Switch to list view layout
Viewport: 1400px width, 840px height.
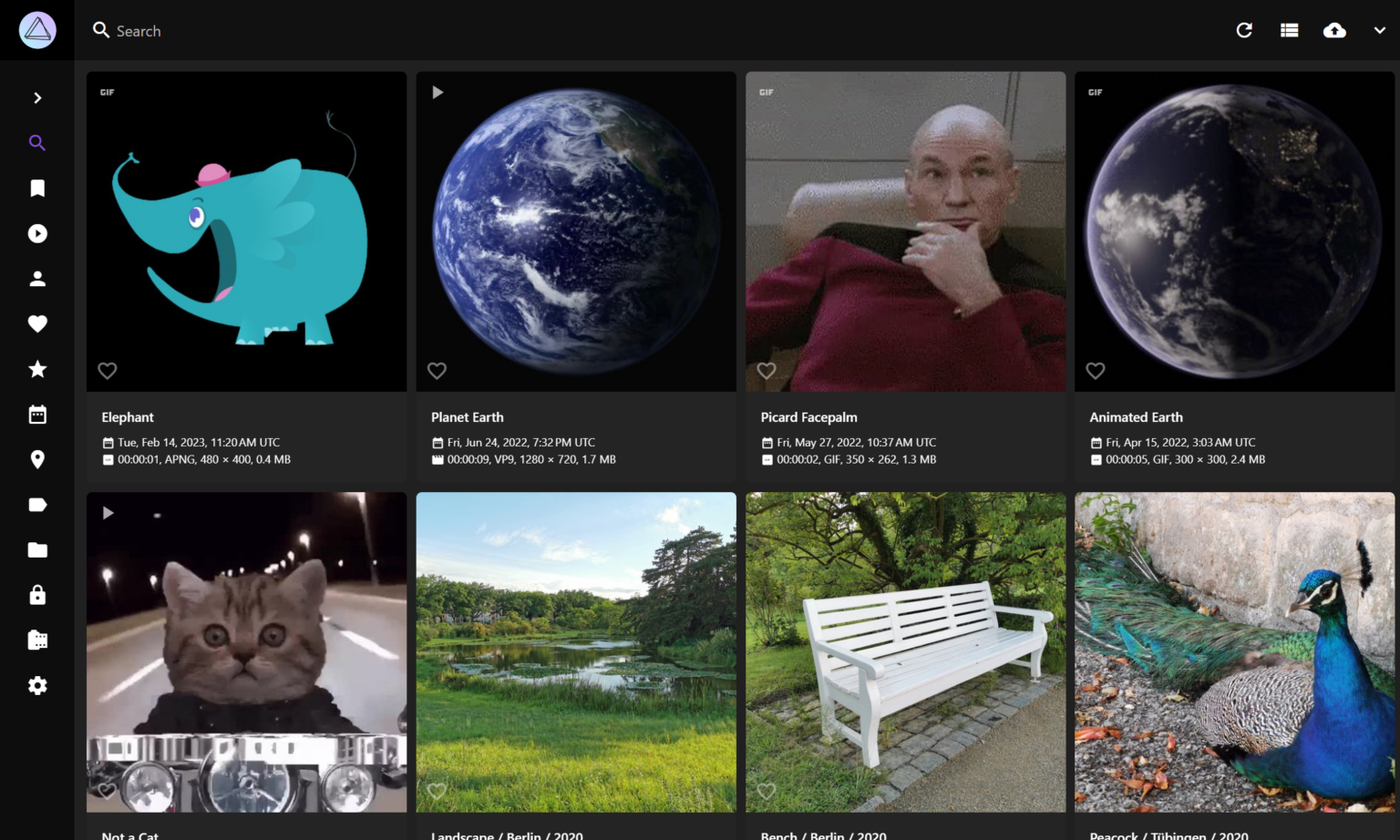click(1289, 29)
